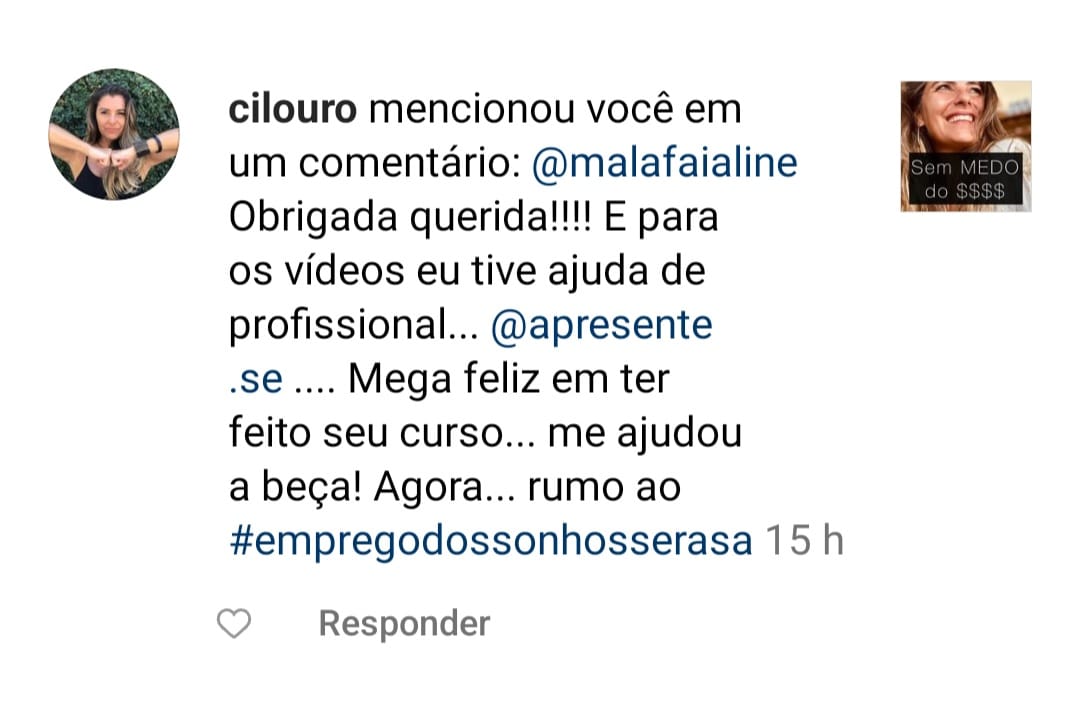
Task: Open the @apresente mention link
Action: click(601, 326)
